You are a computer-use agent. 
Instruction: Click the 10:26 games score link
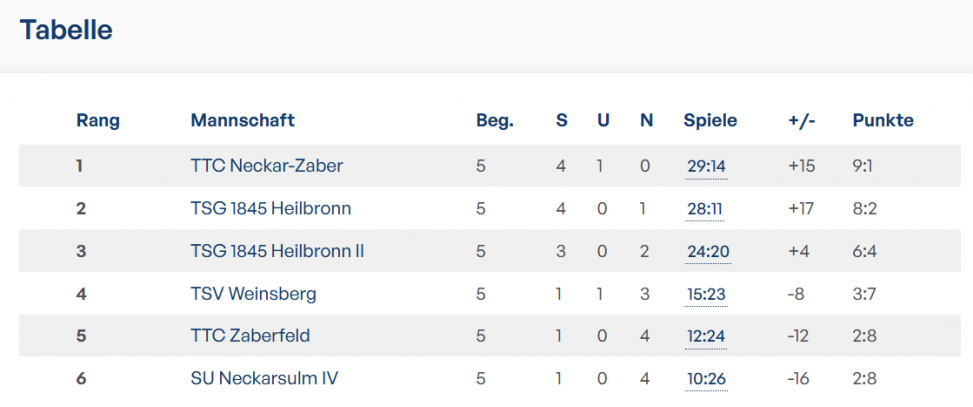706,379
